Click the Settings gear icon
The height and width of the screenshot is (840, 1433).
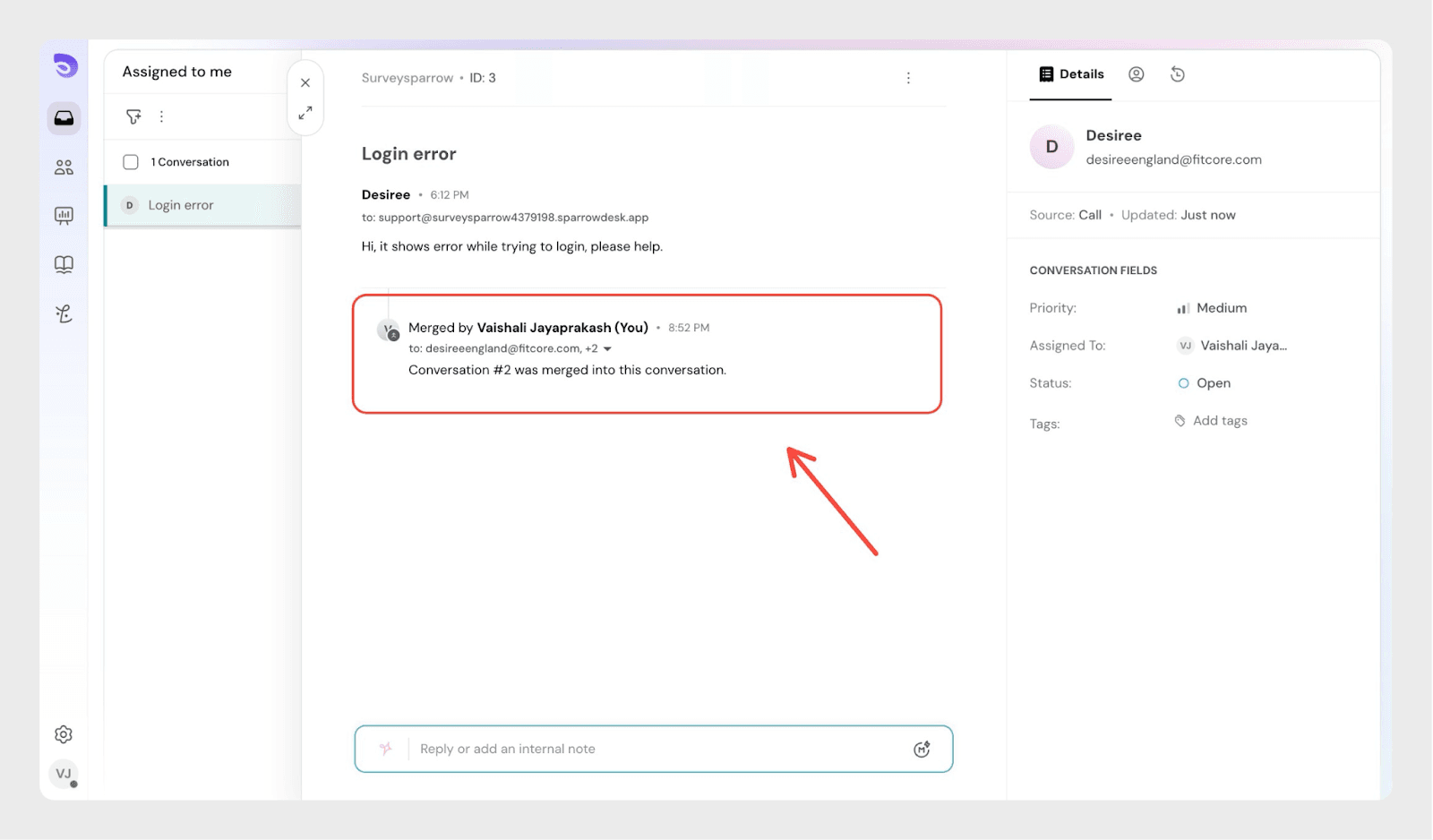(64, 734)
